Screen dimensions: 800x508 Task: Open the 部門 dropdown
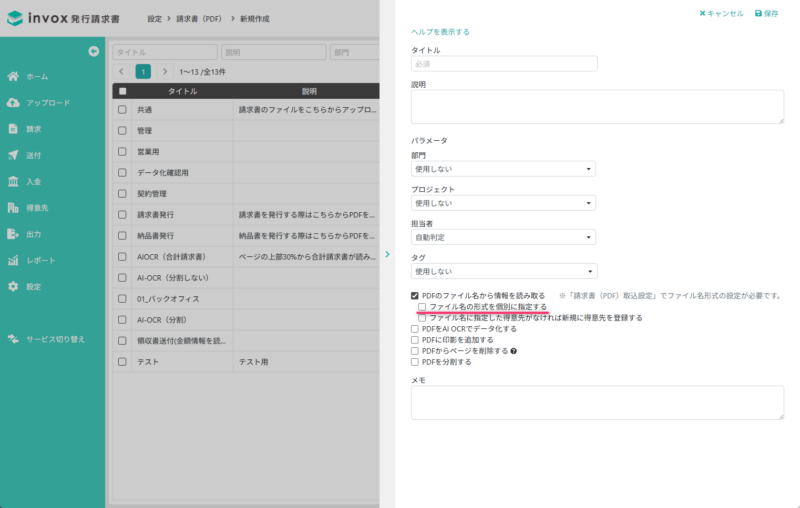[x=503, y=169]
